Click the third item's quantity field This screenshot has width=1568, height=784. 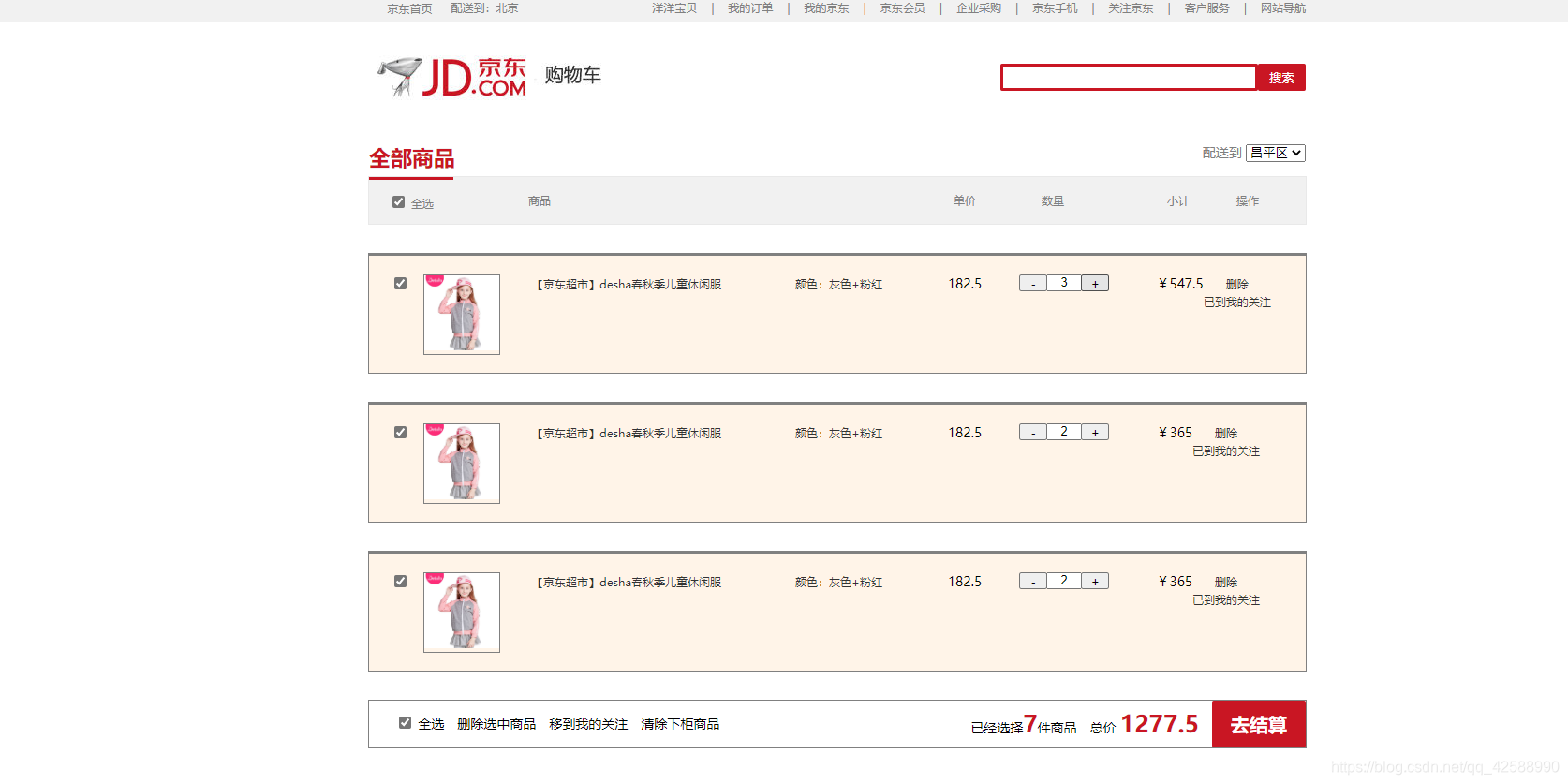[x=1064, y=581]
